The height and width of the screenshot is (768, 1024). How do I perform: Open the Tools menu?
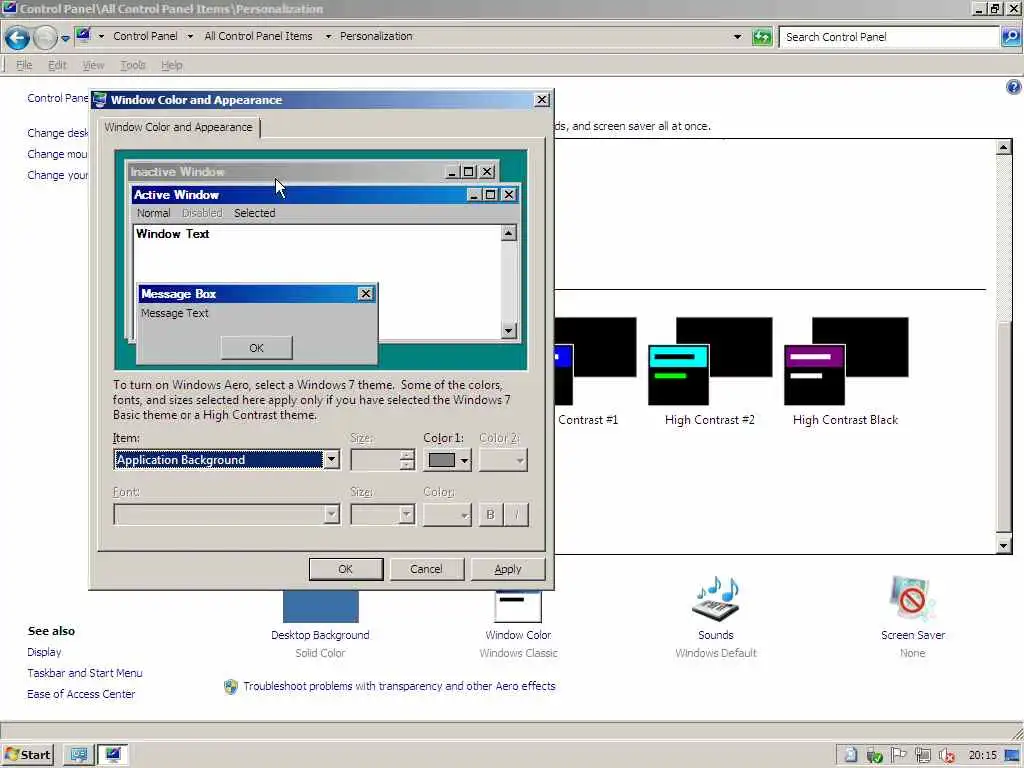133,65
